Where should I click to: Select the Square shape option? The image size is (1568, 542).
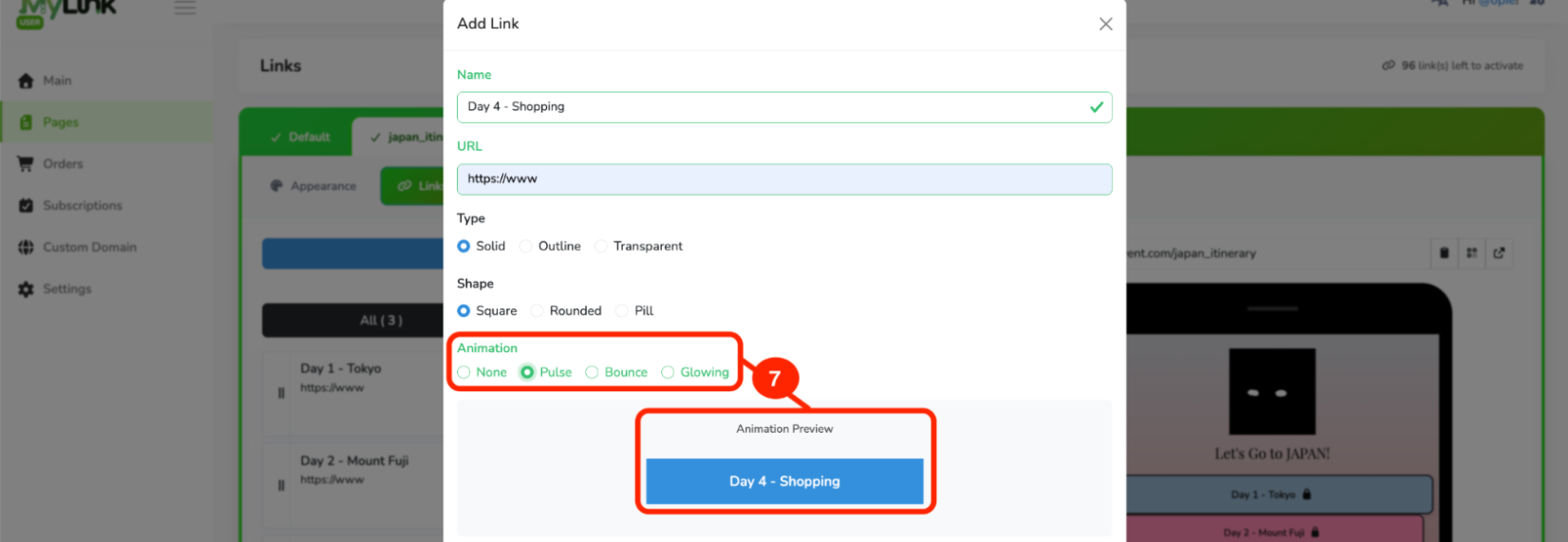pyautogui.click(x=463, y=310)
